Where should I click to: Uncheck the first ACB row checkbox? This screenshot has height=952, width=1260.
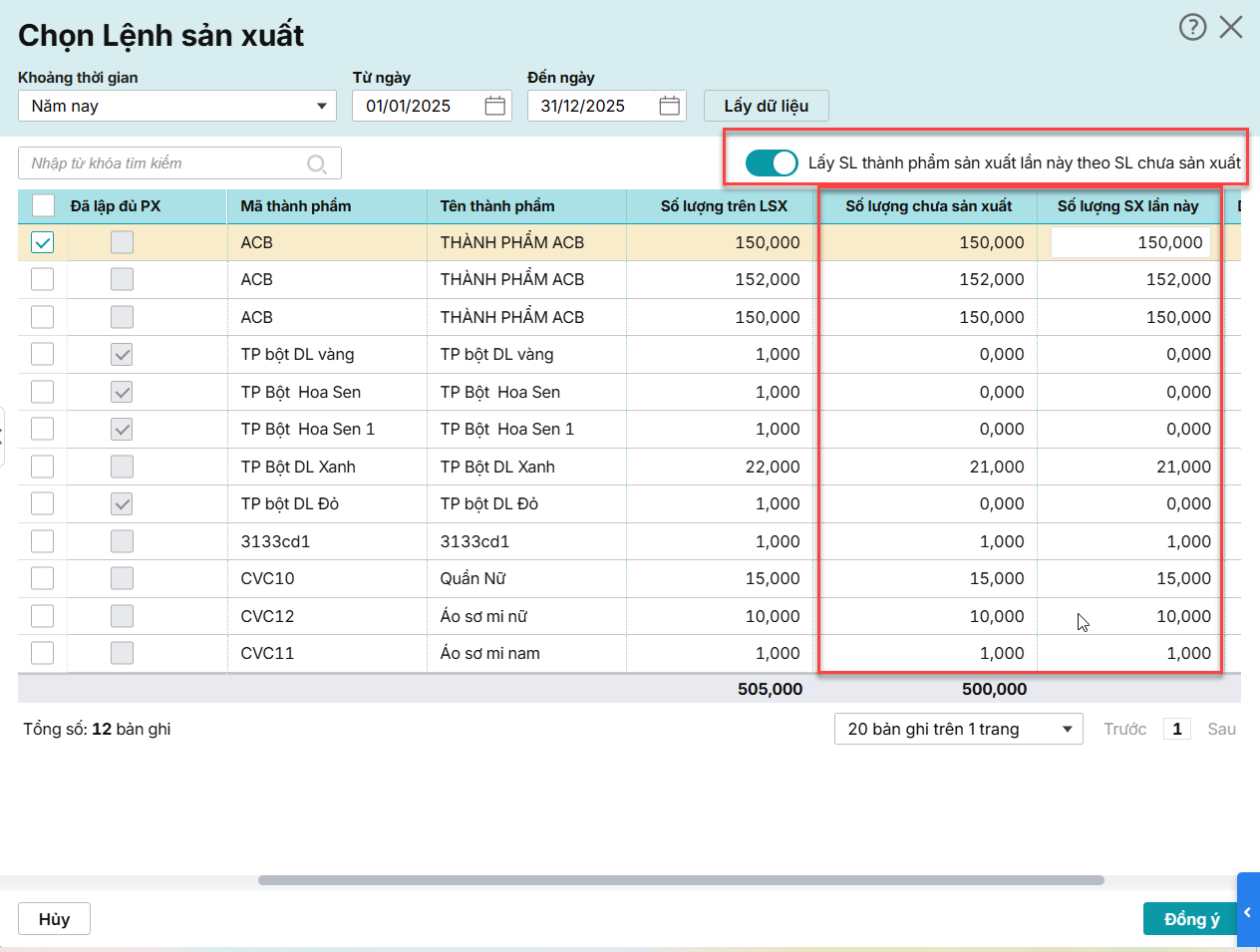pyautogui.click(x=43, y=242)
